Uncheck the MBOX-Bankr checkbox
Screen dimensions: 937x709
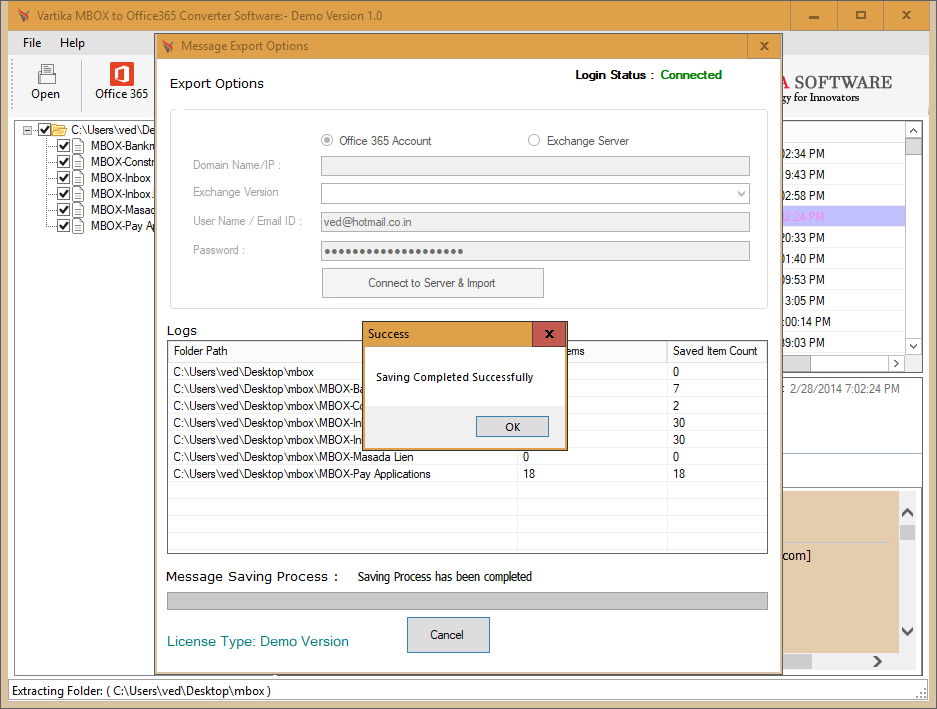tap(63, 146)
